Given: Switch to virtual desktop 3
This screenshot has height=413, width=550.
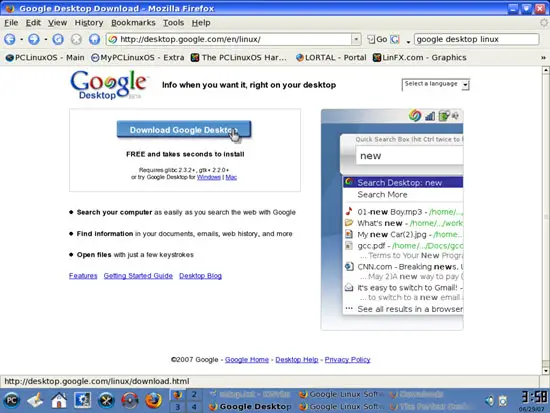Looking at the screenshot, I should [178, 407].
